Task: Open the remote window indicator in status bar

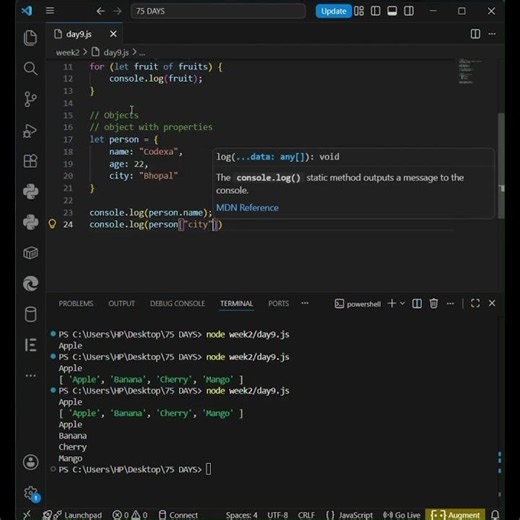Action: (x=27, y=514)
